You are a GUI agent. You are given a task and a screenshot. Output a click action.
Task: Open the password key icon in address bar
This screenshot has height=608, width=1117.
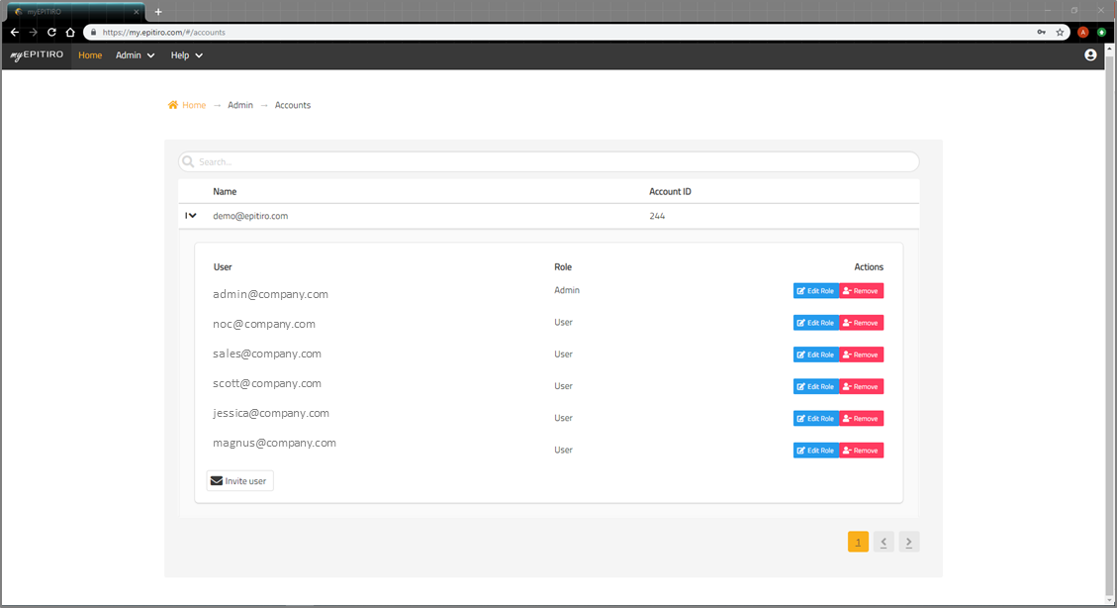[1041, 32]
